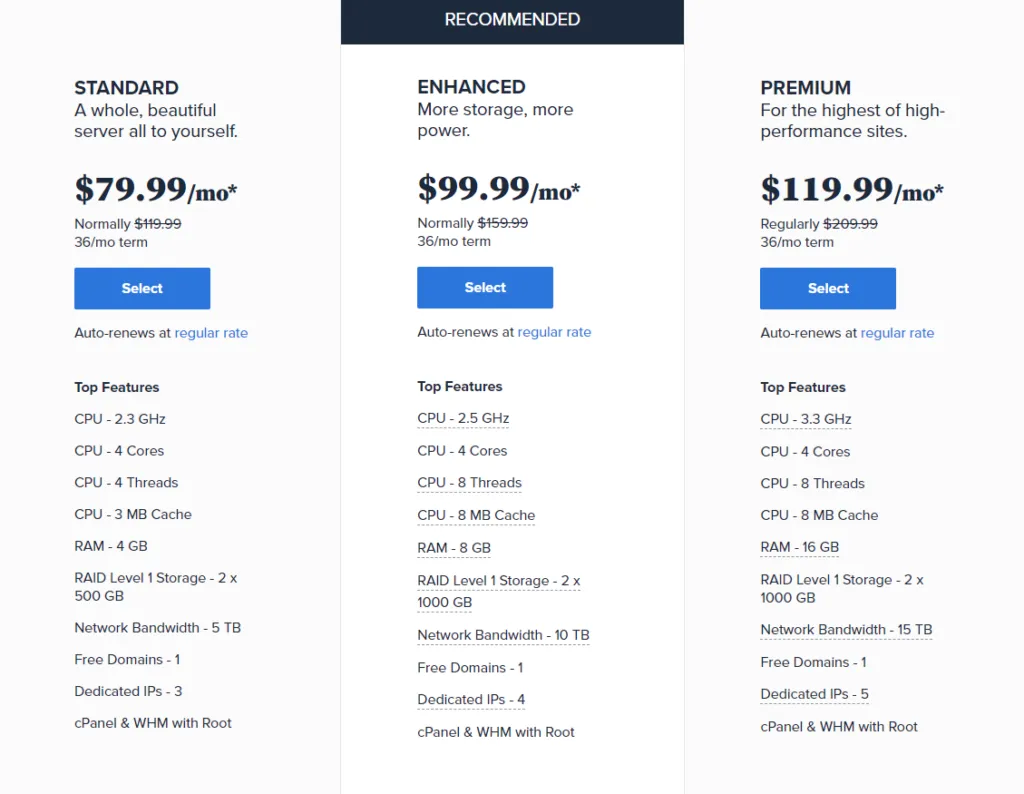Image resolution: width=1024 pixels, height=794 pixels.
Task: View details for Enhanced CPU - 8 Threads
Action: (x=469, y=483)
